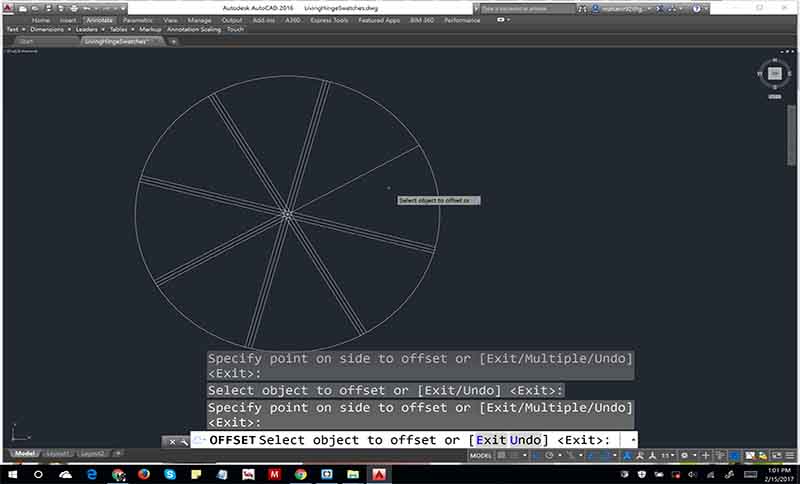Close the command line with the X icon
800x484 pixels.
click(x=172, y=442)
